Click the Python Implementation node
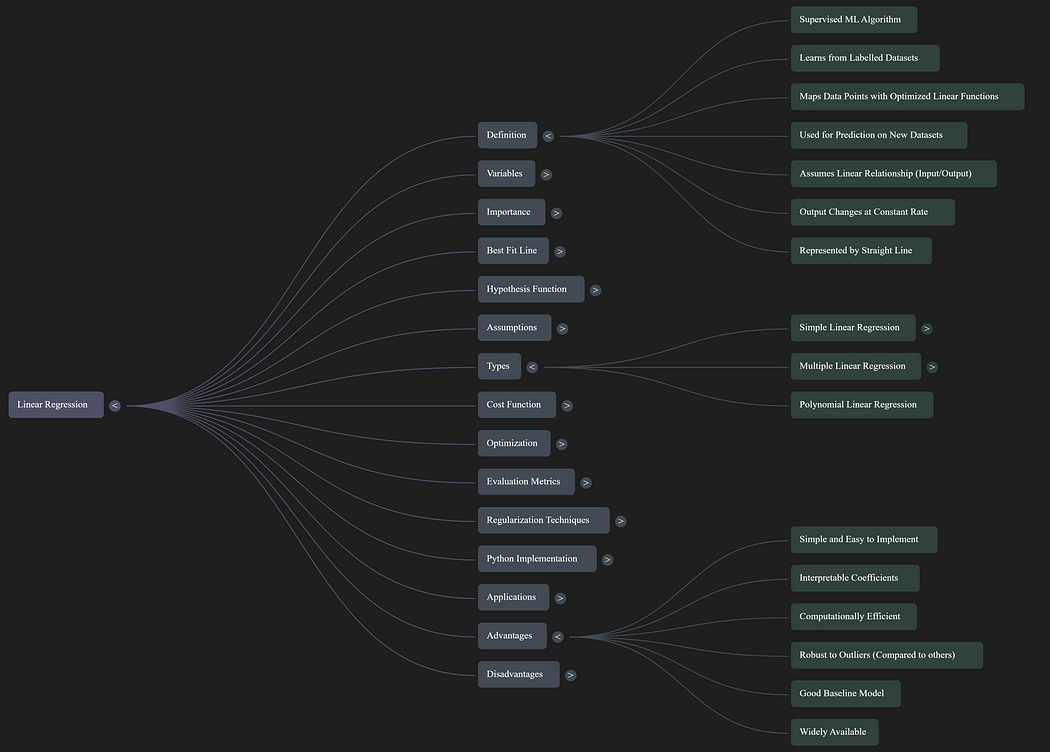1050x752 pixels. pyautogui.click(x=535, y=559)
